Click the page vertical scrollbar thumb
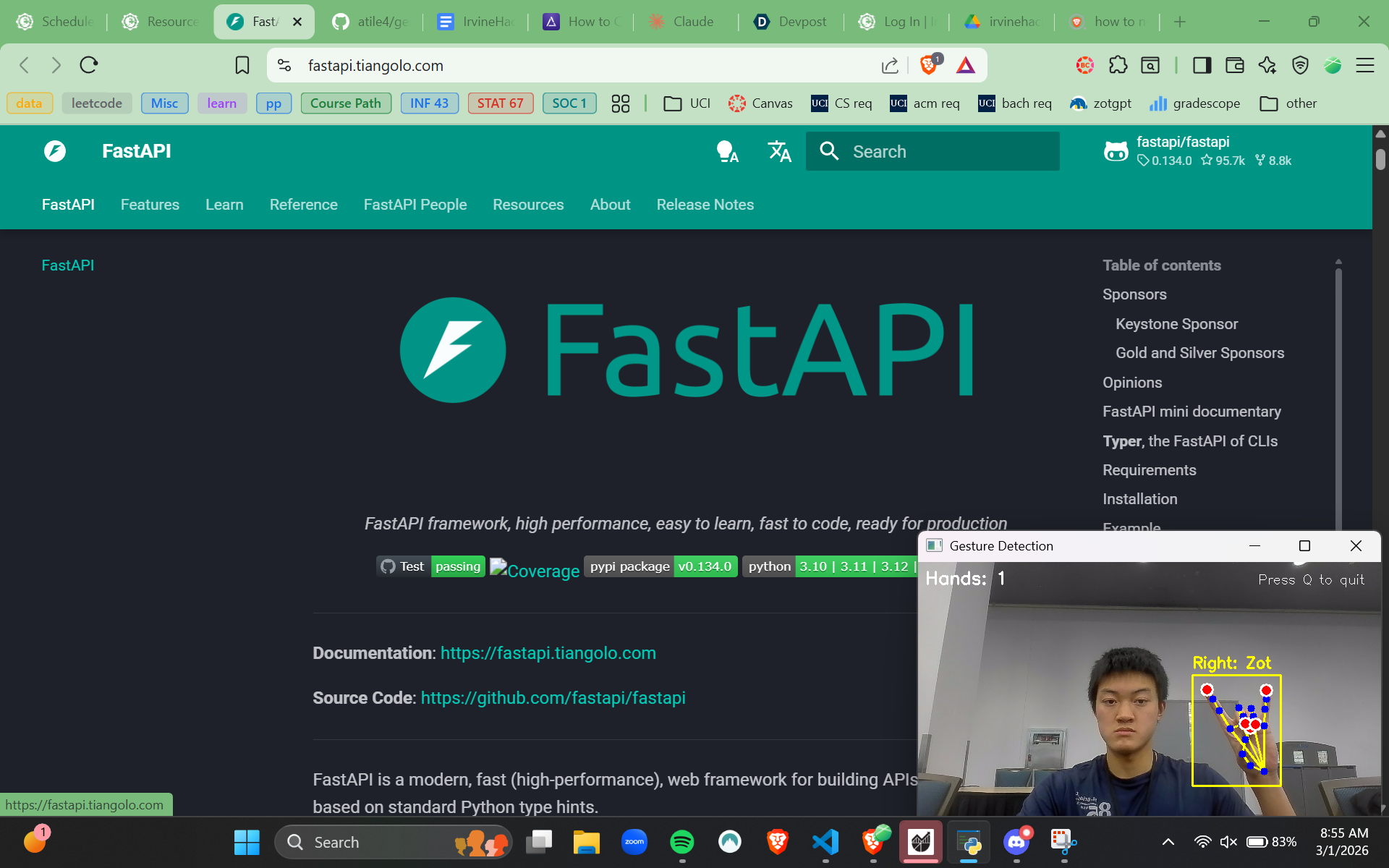The width and height of the screenshot is (1389, 868). (x=1380, y=158)
